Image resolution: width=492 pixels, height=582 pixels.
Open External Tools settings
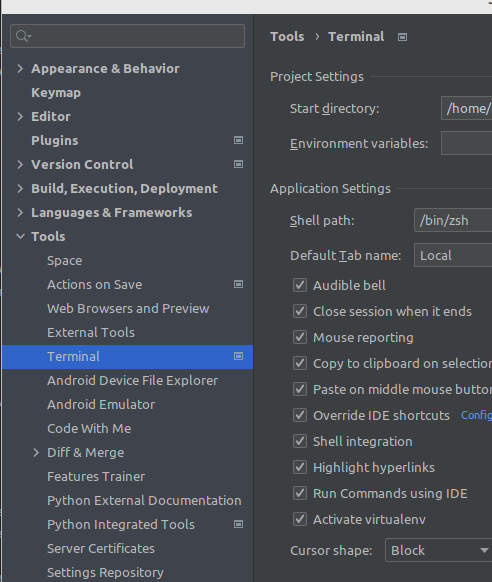click(x=91, y=333)
